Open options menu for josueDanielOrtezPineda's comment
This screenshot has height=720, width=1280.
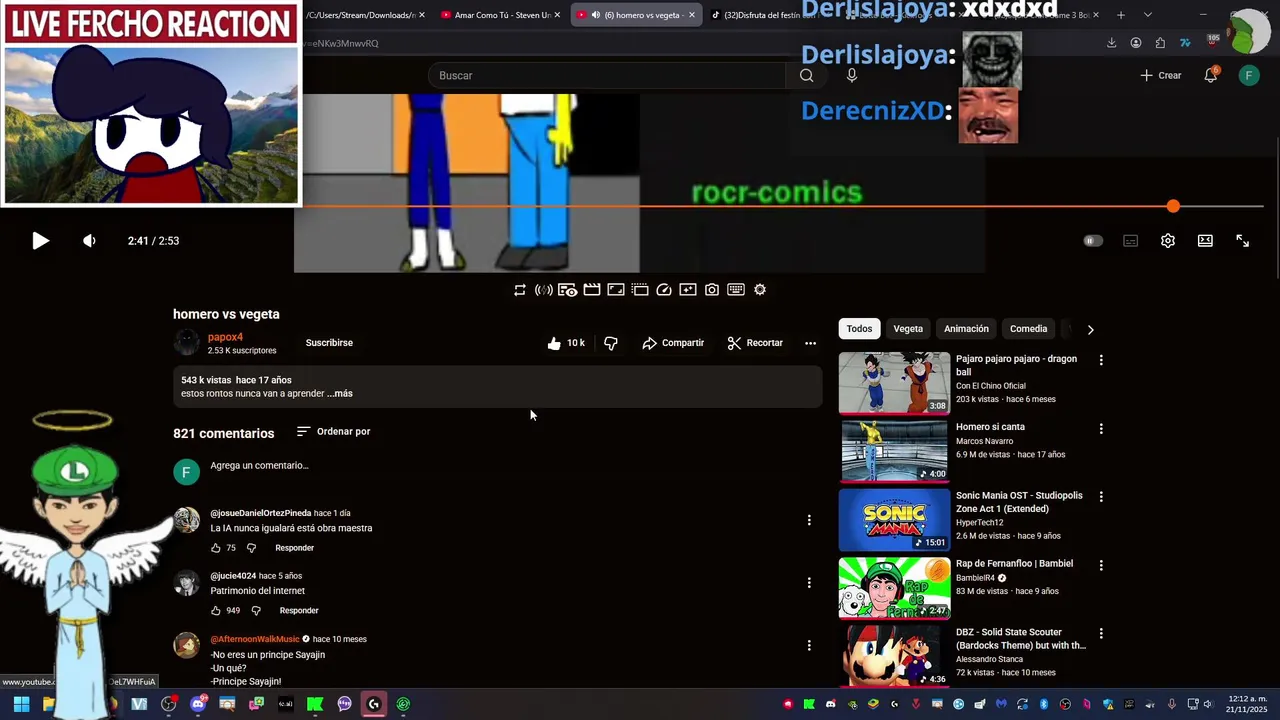tap(809, 520)
